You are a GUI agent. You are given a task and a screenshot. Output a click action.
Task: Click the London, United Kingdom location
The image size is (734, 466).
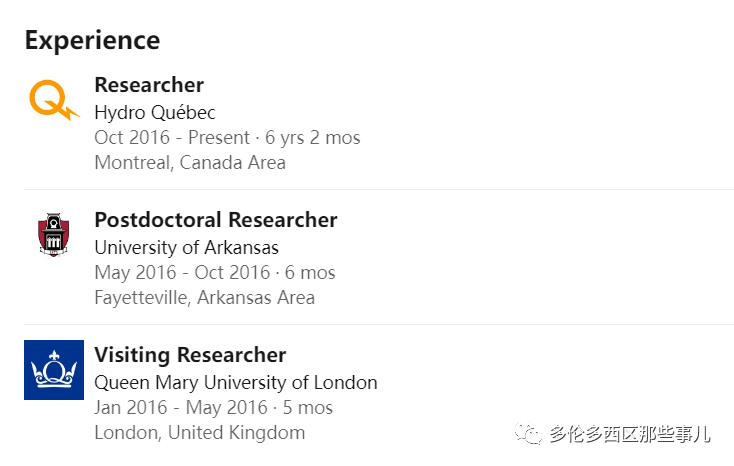[x=199, y=433]
